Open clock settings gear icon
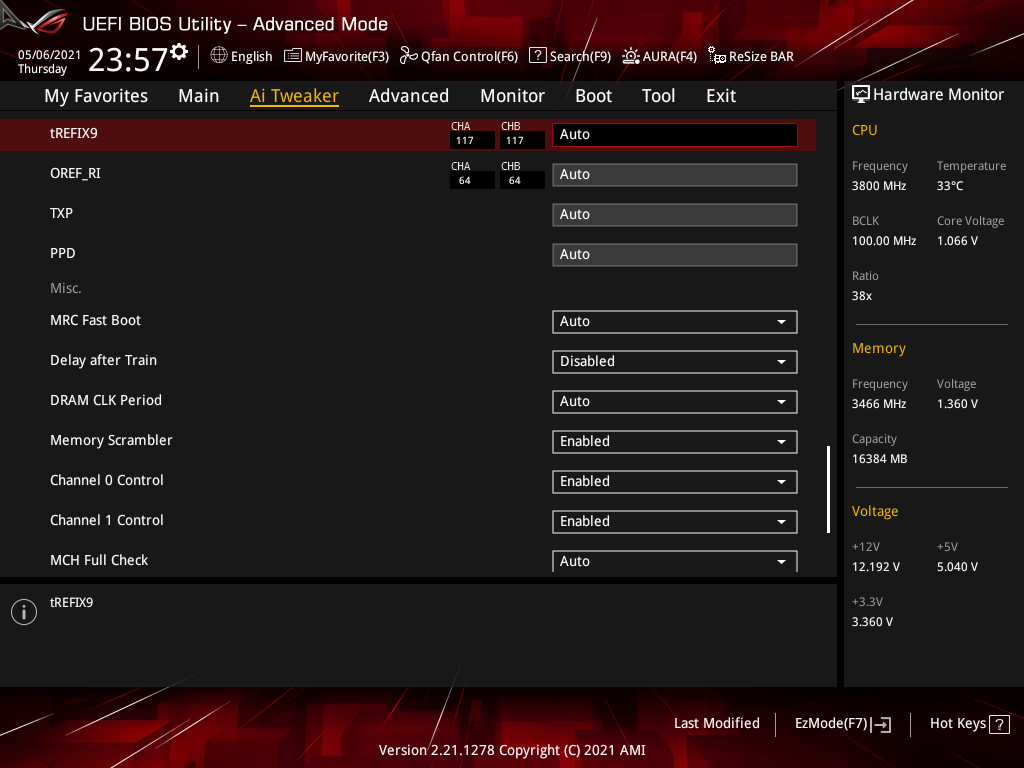Screen dimensions: 1024x768 point(179,52)
